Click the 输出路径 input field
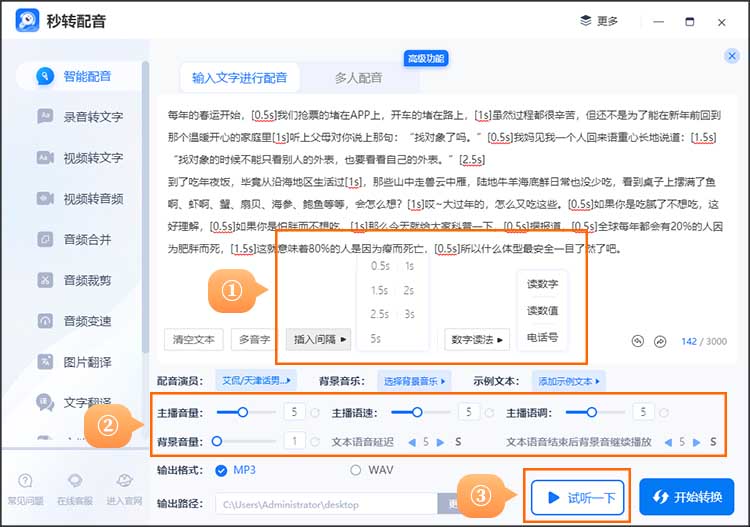This screenshot has width=750, height=527. [x=327, y=505]
